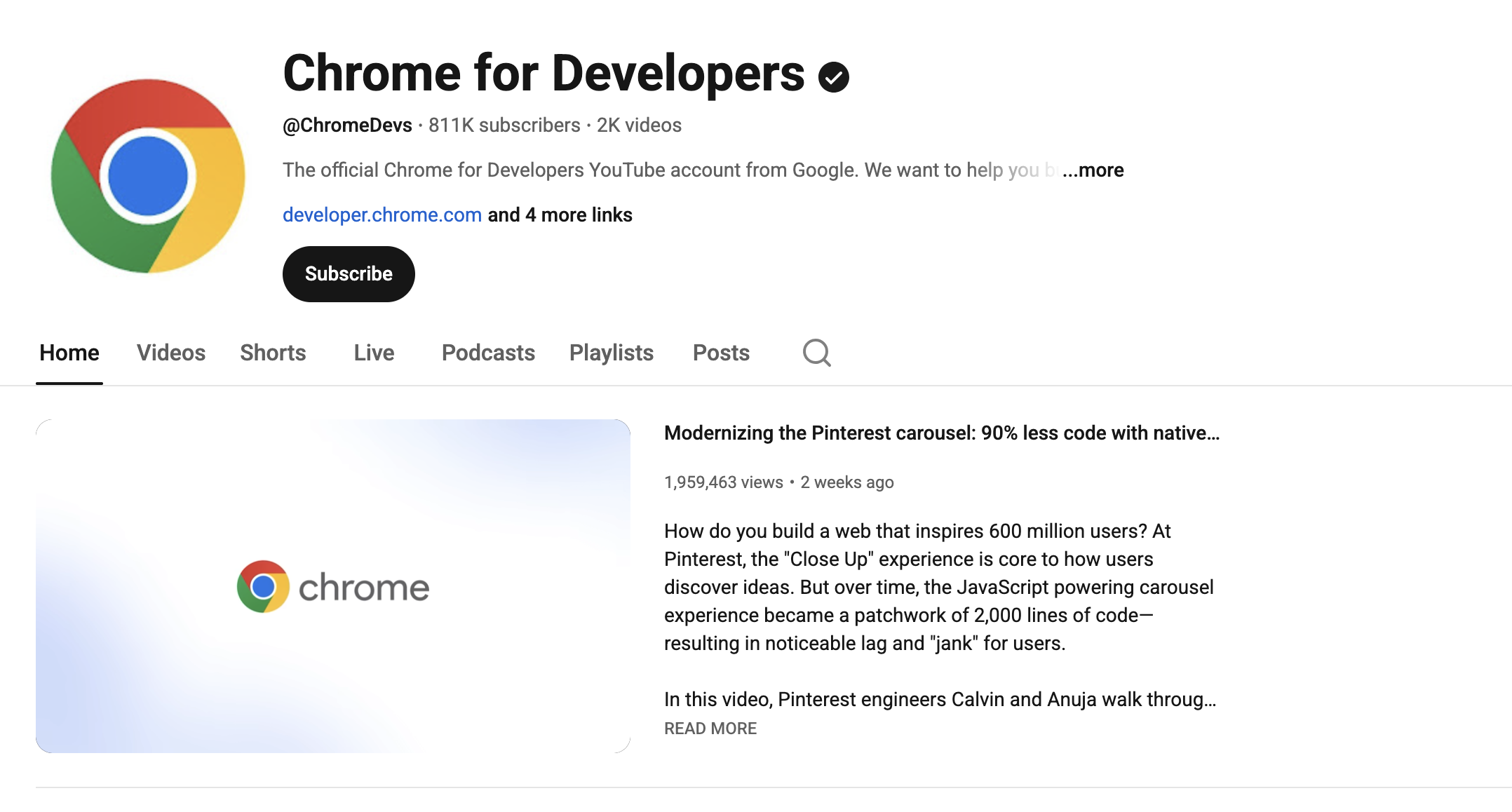The image size is (1512, 812).
Task: Click the 2K videos count
Action: point(639,126)
